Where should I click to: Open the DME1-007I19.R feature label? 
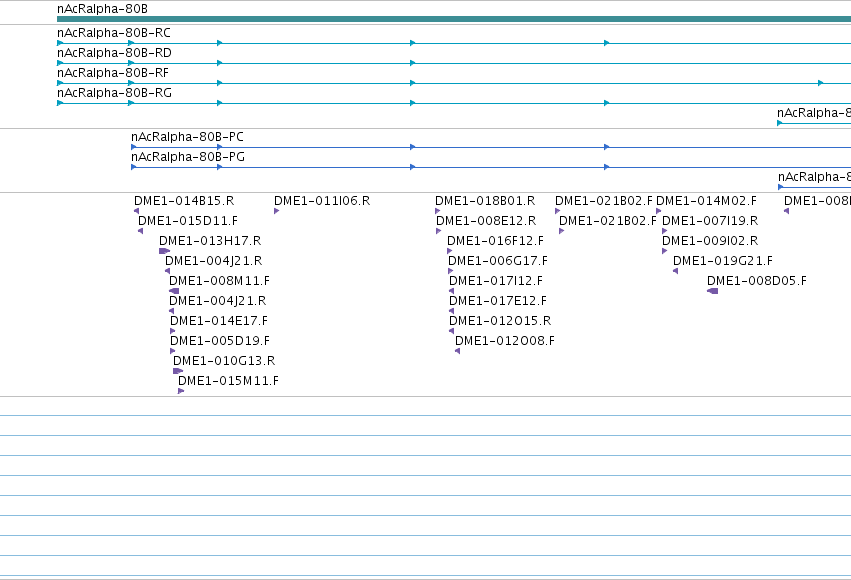pos(710,221)
